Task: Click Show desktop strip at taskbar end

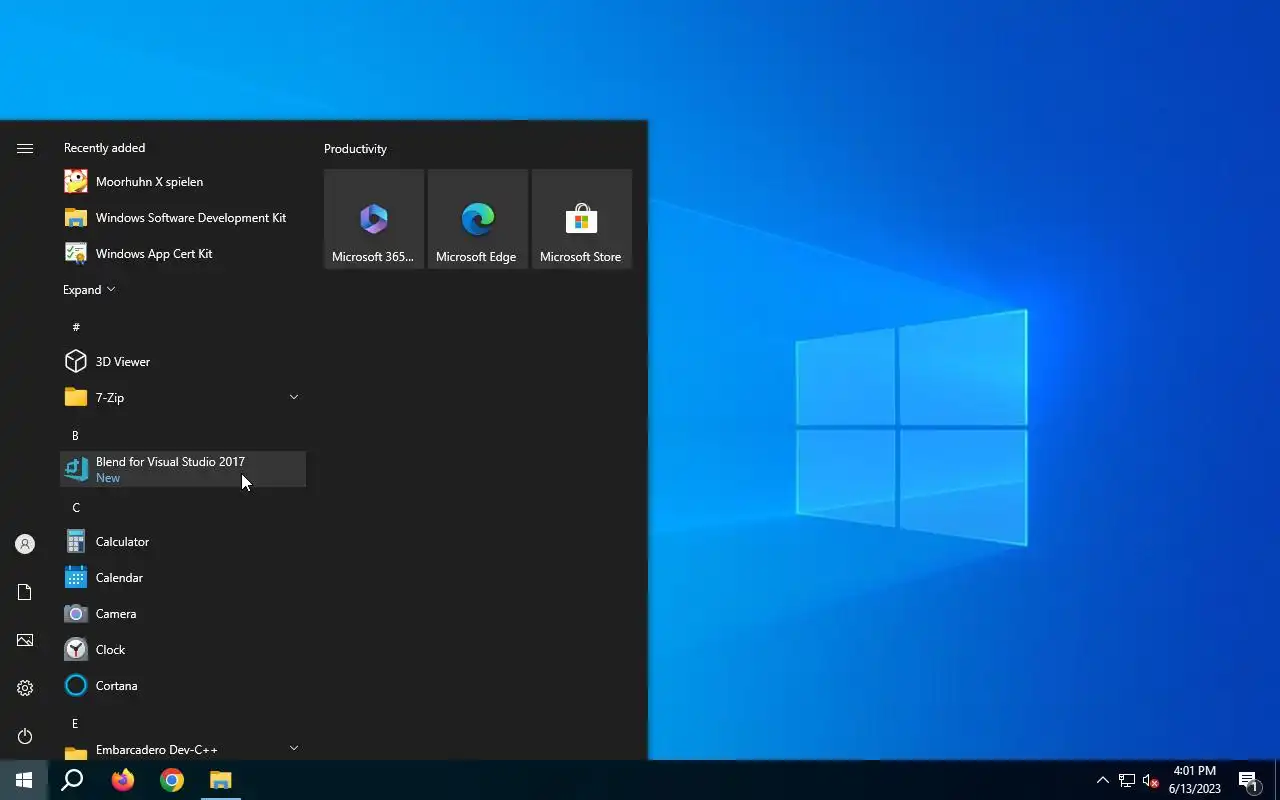Action: (1277, 780)
